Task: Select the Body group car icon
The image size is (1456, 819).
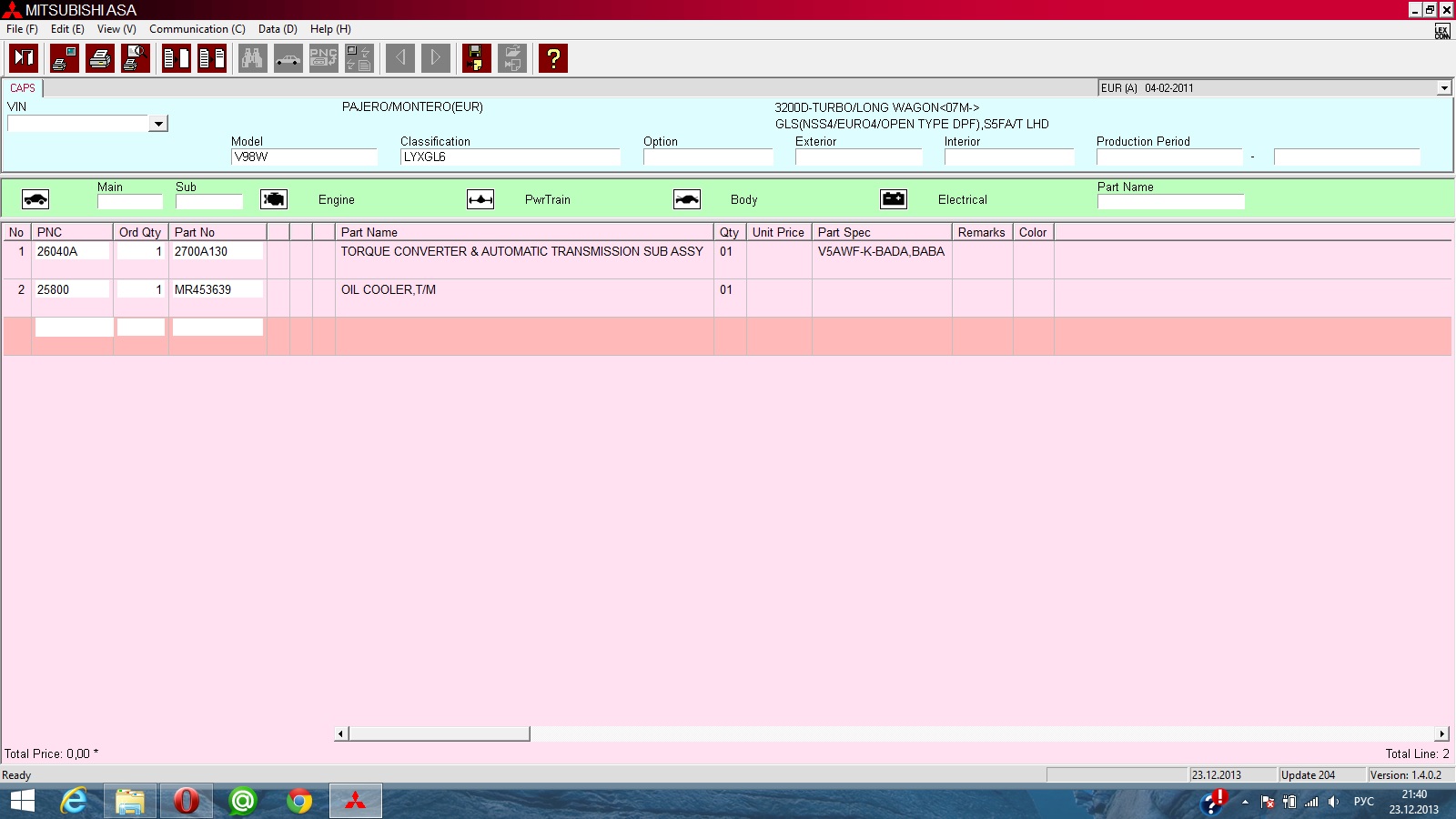Action: (687, 199)
